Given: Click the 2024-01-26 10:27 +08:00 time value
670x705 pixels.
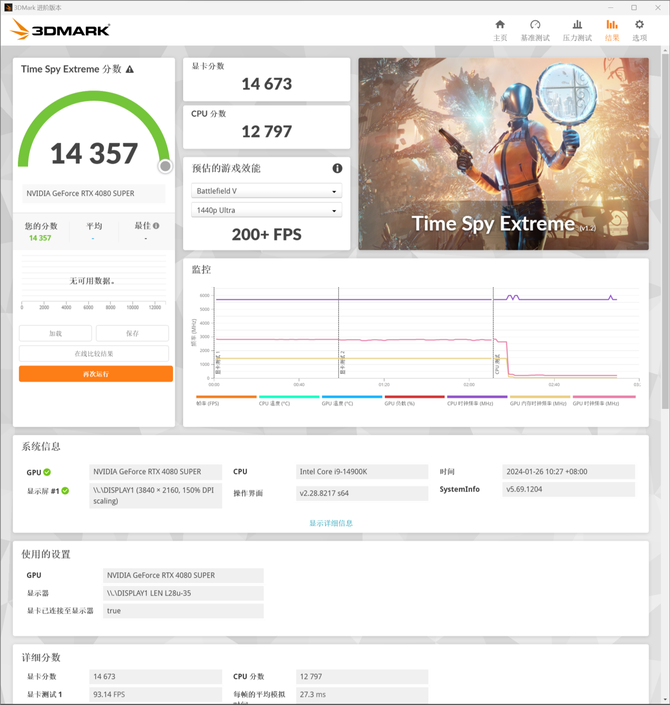Looking at the screenshot, I should pyautogui.click(x=568, y=472).
